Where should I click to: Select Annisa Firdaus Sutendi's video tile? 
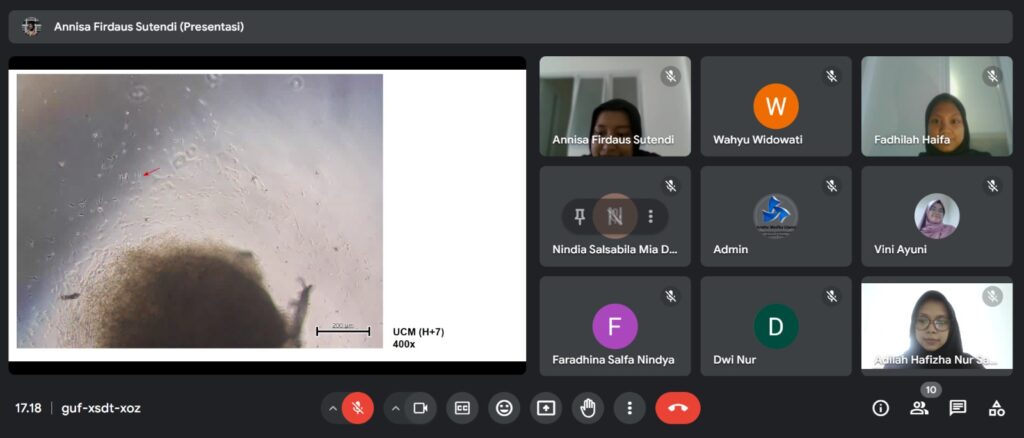[615, 106]
